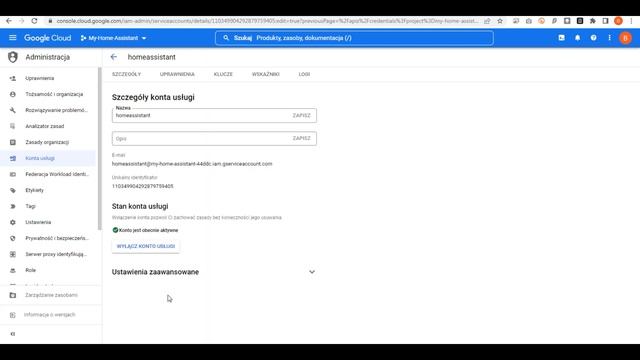Open the My Home Assistant project selector

(x=113, y=38)
